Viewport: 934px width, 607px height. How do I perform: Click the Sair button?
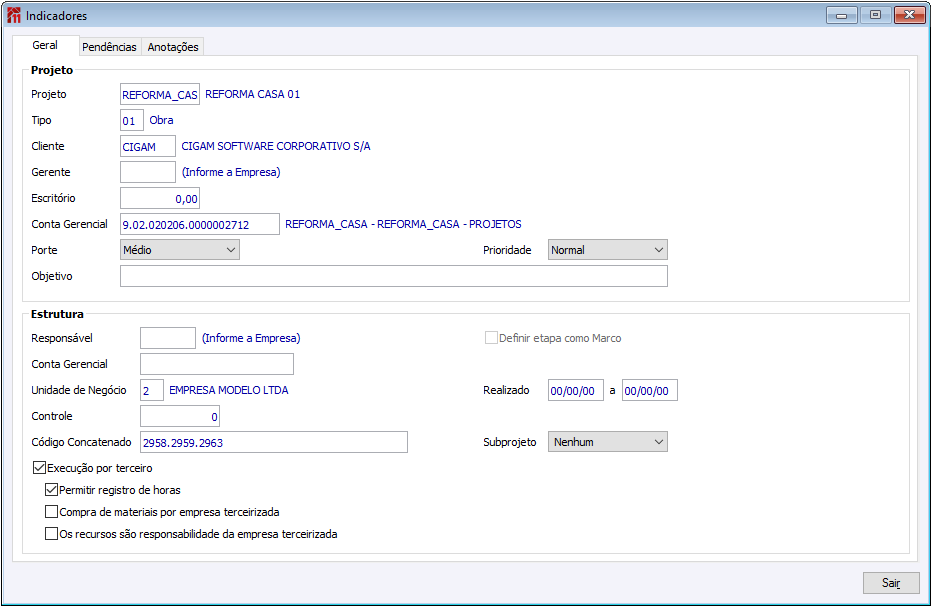click(x=891, y=583)
